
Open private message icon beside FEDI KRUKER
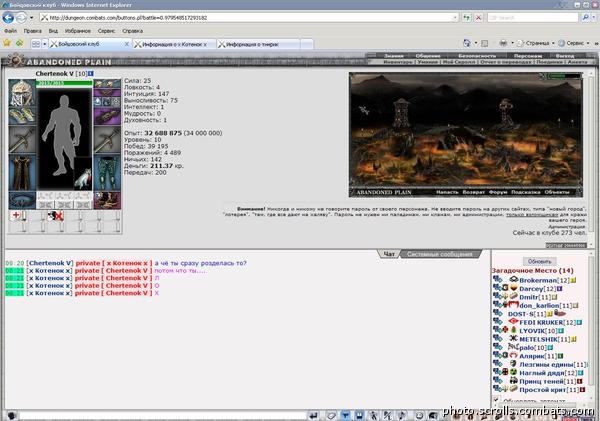pos(497,322)
